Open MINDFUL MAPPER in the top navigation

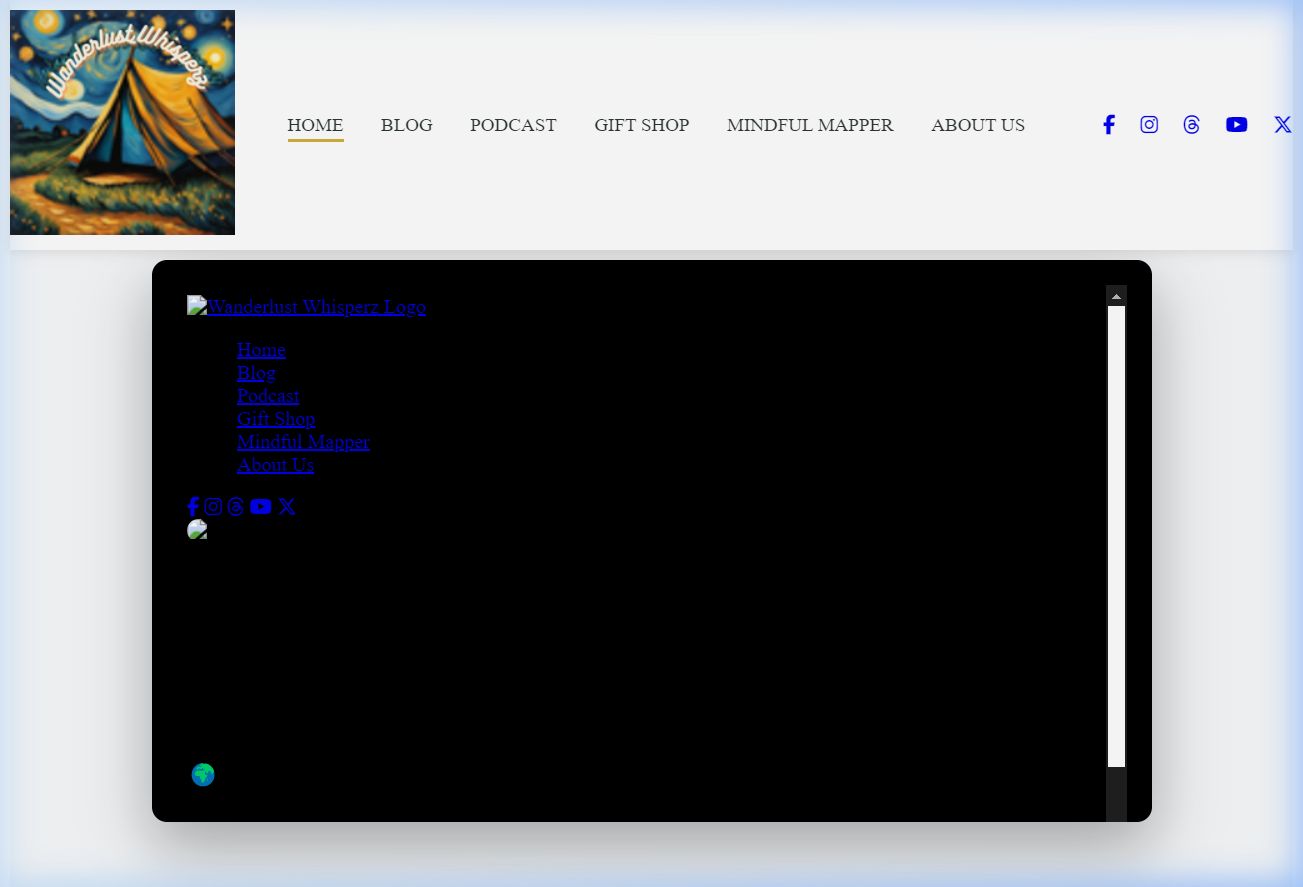810,125
